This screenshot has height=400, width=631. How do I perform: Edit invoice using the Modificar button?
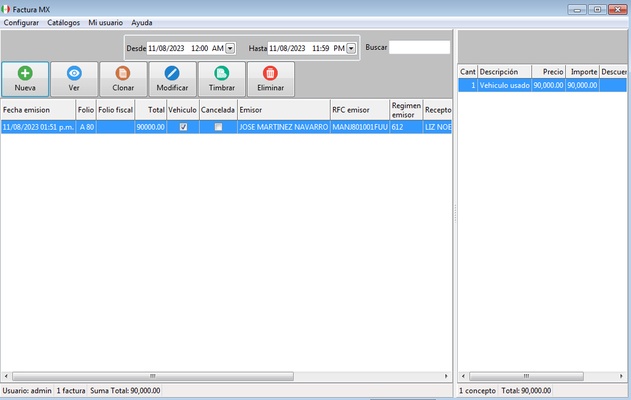click(172, 79)
